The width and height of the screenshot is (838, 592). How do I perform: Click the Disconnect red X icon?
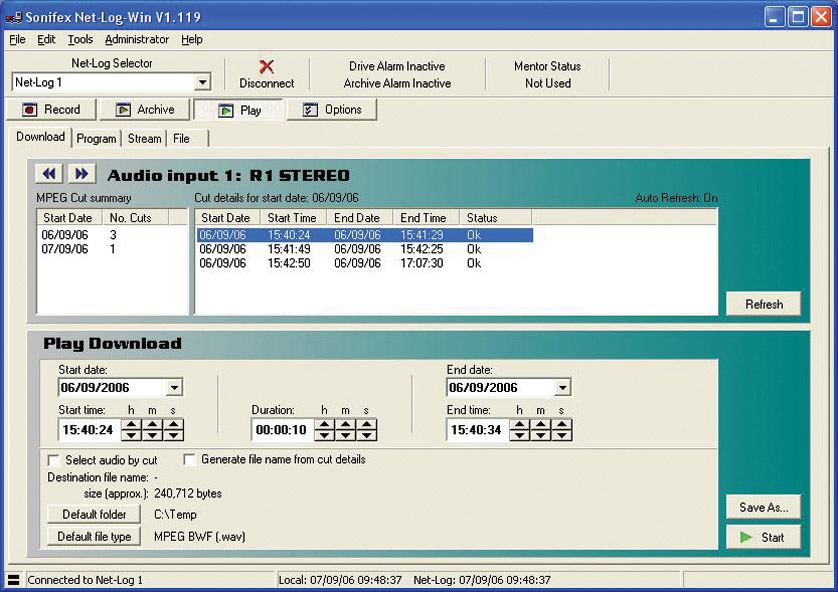pos(266,67)
